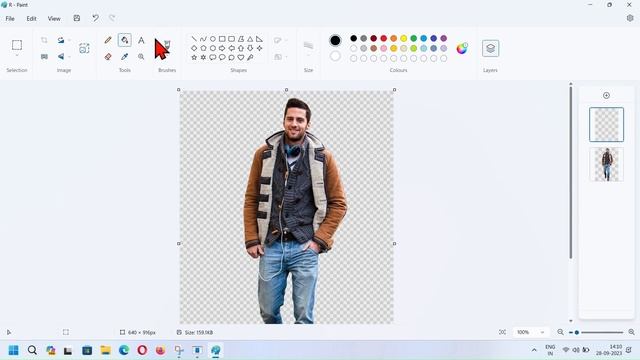Image resolution: width=640 pixels, height=360 pixels.
Task: Open the View menu
Action: tap(54, 18)
